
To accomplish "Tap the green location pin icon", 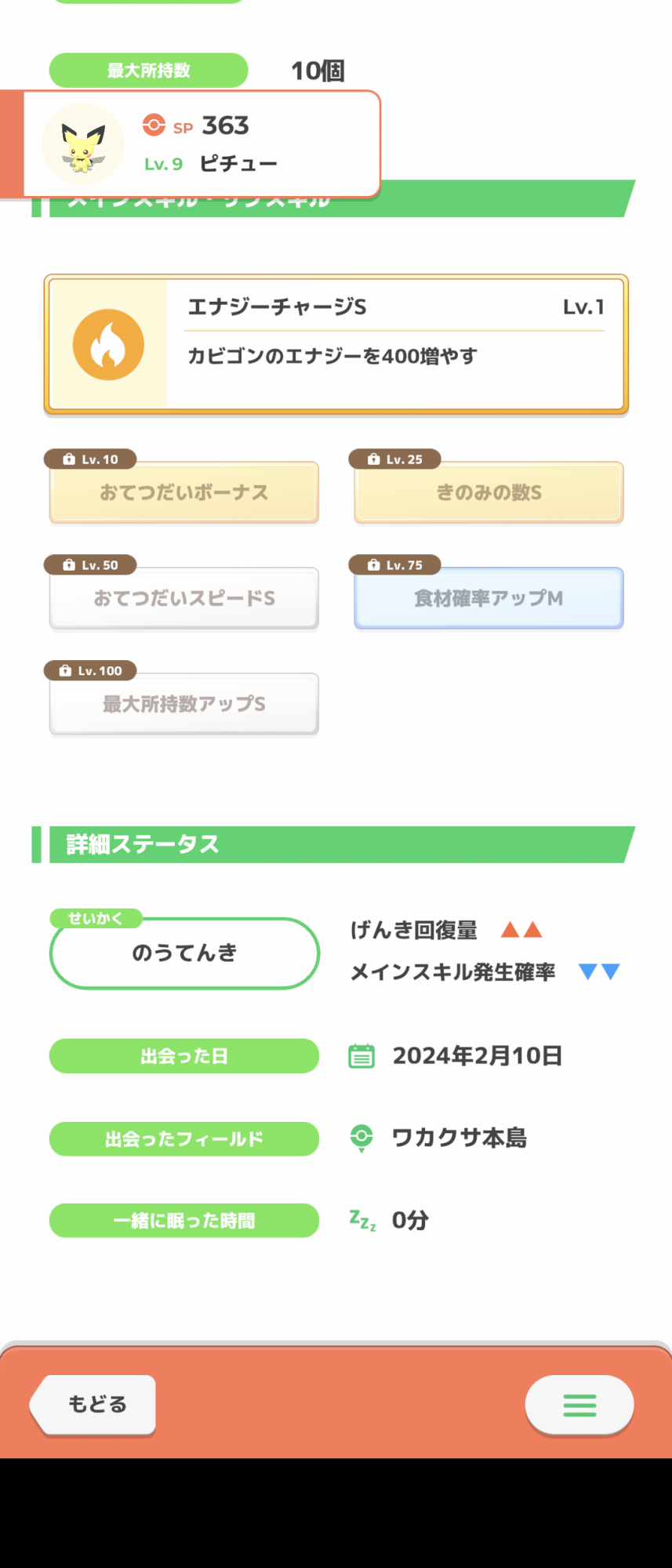I will (361, 1138).
